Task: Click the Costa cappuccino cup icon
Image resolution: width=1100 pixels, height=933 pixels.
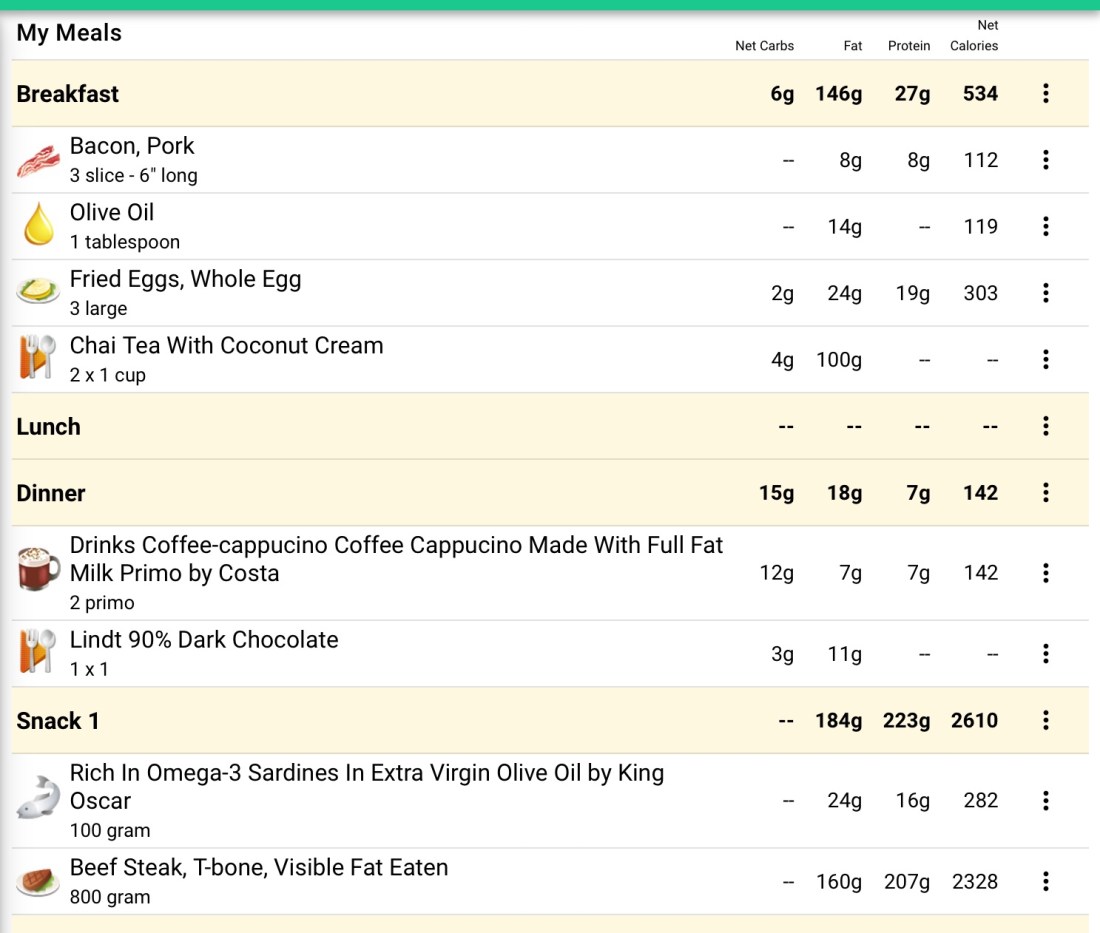Action: click(39, 570)
